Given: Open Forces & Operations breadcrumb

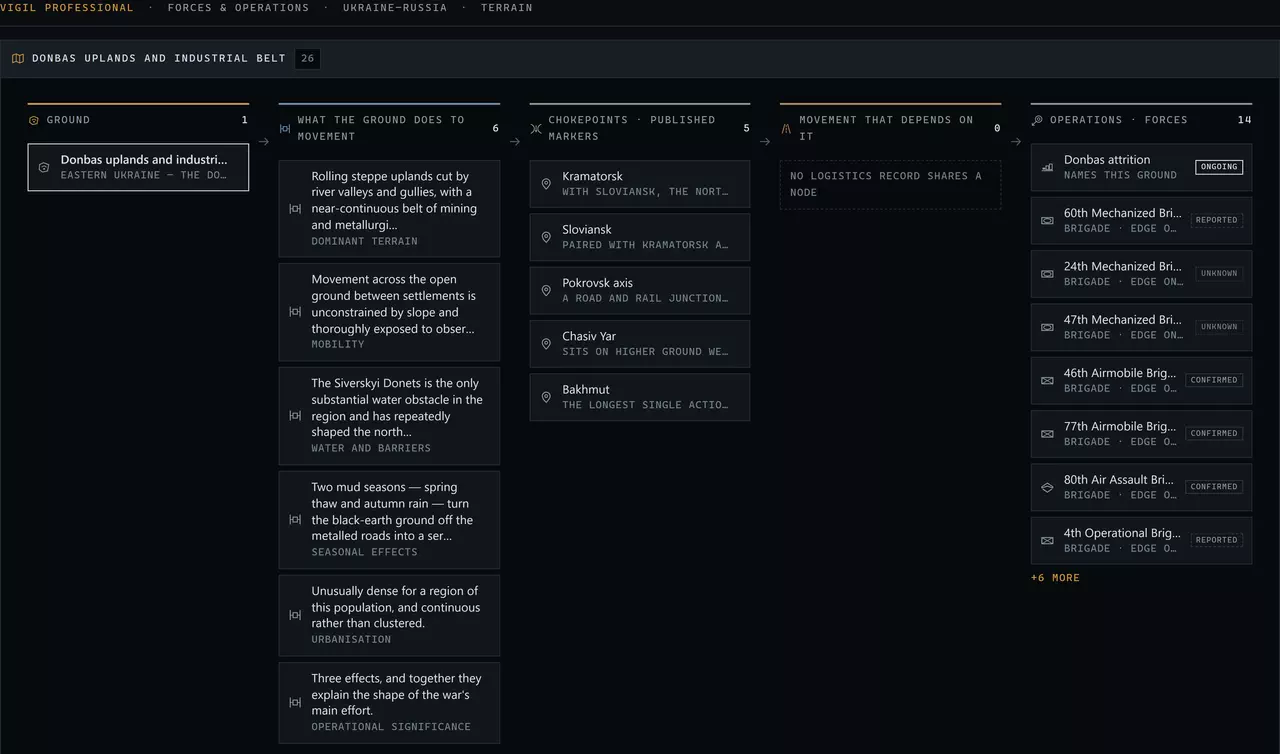Looking at the screenshot, I should (x=238, y=7).
